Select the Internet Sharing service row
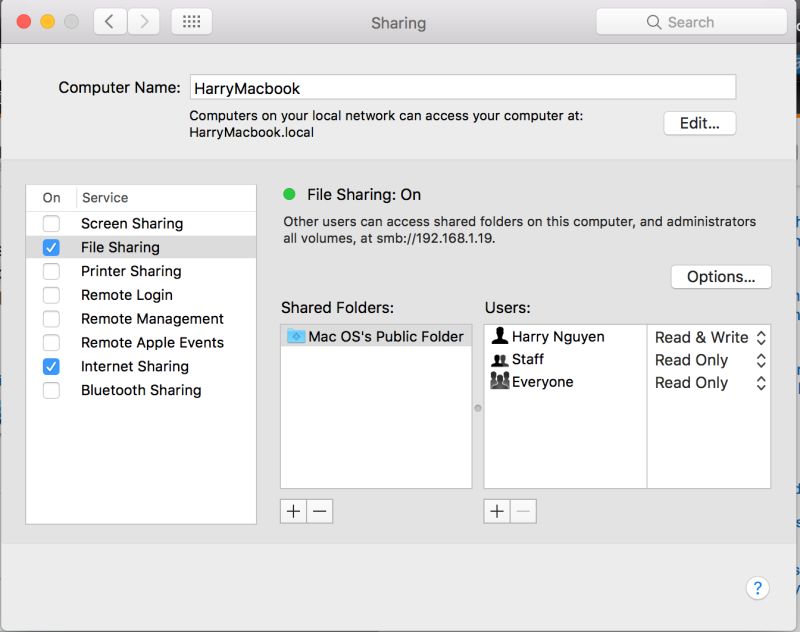The image size is (800, 632). [141, 366]
